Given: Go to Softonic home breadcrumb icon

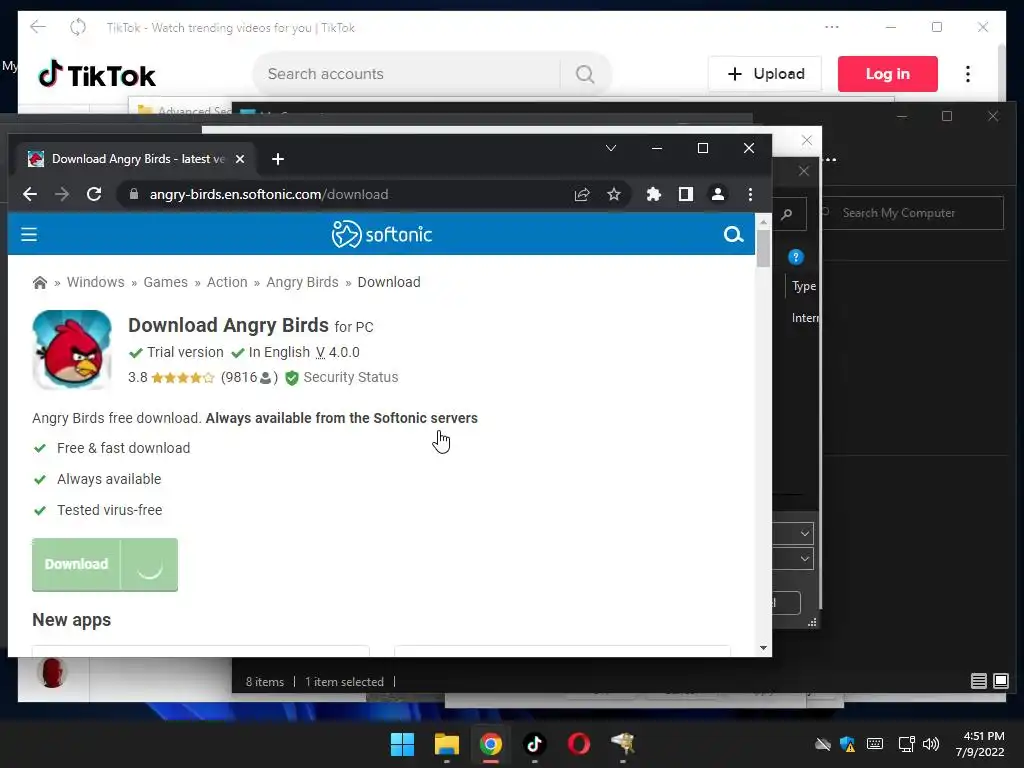Looking at the screenshot, I should point(40,282).
